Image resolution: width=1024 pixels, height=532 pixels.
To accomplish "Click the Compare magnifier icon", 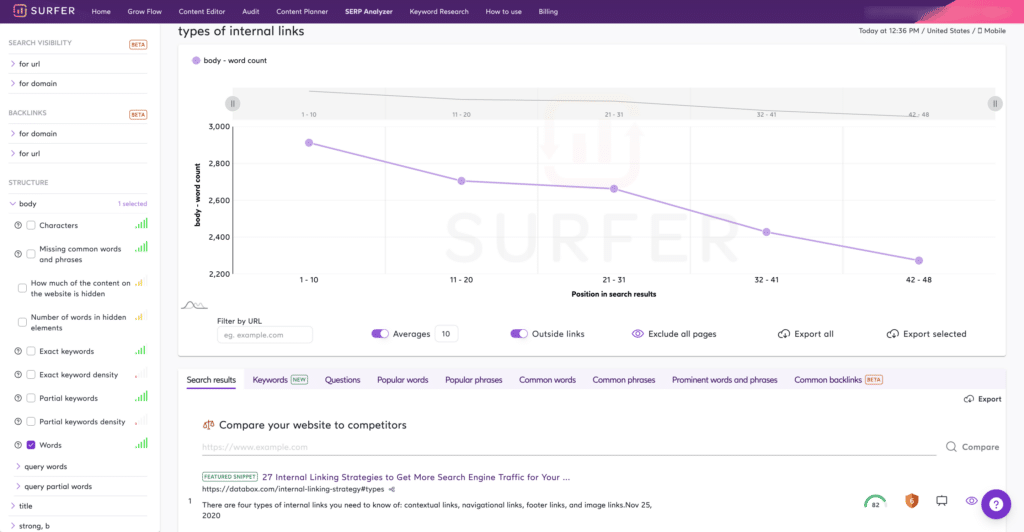I will [951, 446].
